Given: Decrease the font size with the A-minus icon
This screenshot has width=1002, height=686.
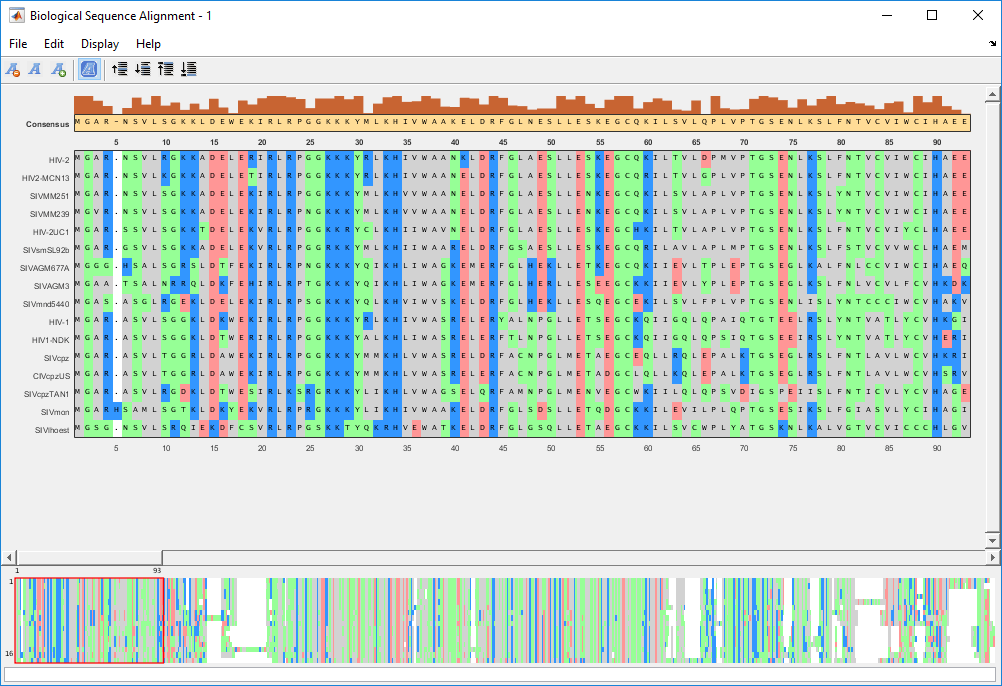Looking at the screenshot, I should 13,69.
